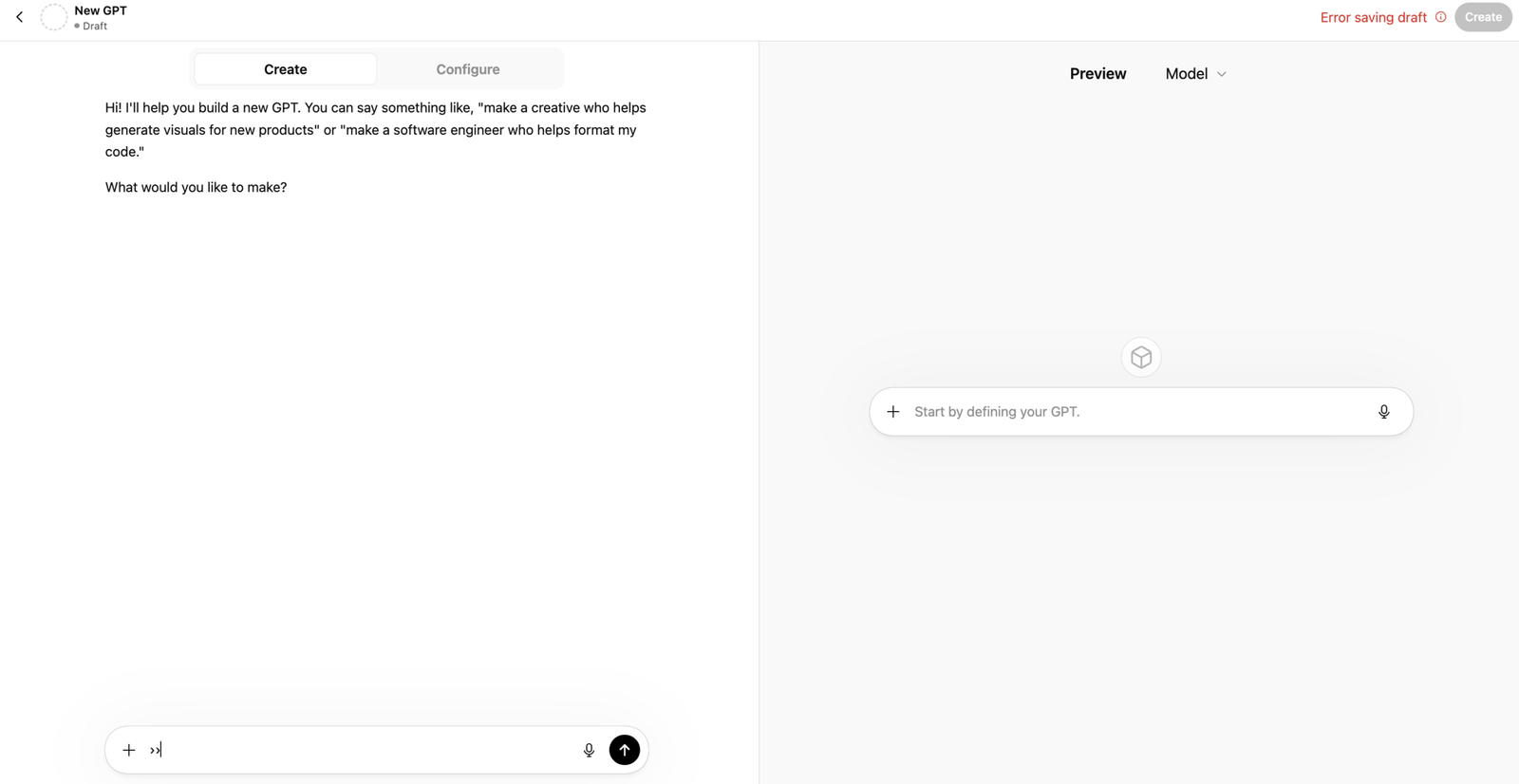The height and width of the screenshot is (784, 1519).
Task: Click the plus icon in Preview input
Action: [893, 412]
